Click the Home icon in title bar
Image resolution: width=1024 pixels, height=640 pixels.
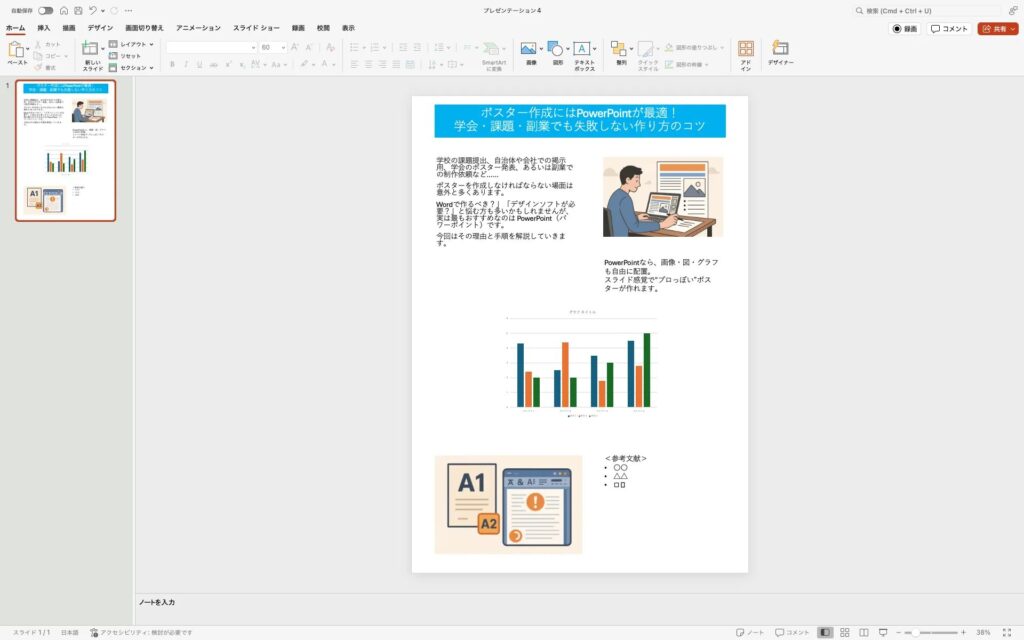[64, 10]
